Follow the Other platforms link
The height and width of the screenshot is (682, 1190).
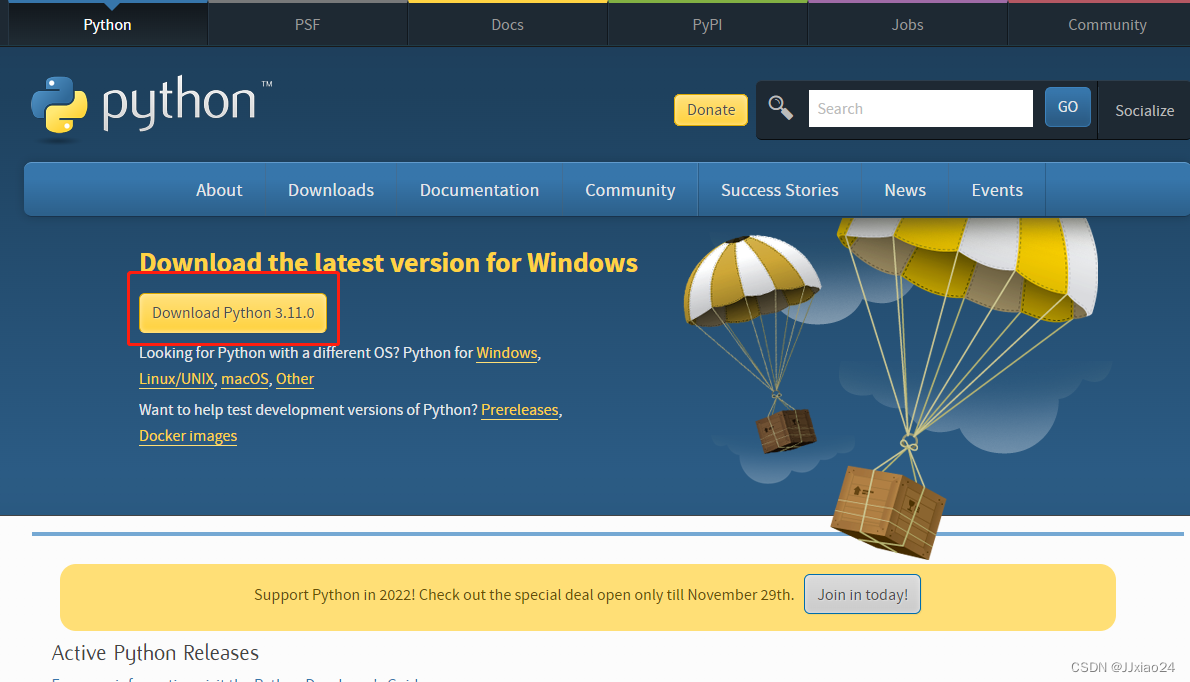(295, 379)
